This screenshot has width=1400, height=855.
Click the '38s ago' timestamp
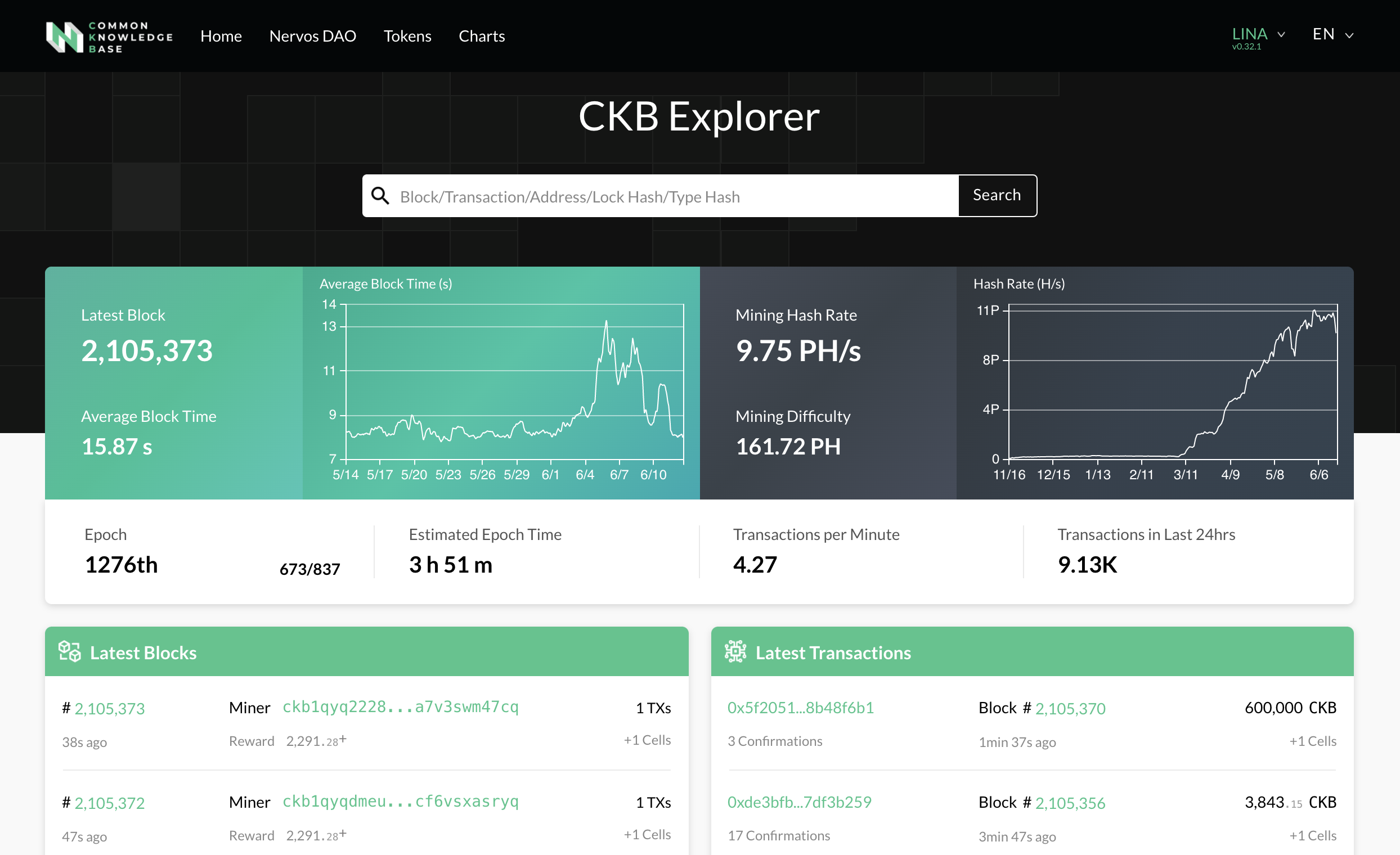[84, 742]
